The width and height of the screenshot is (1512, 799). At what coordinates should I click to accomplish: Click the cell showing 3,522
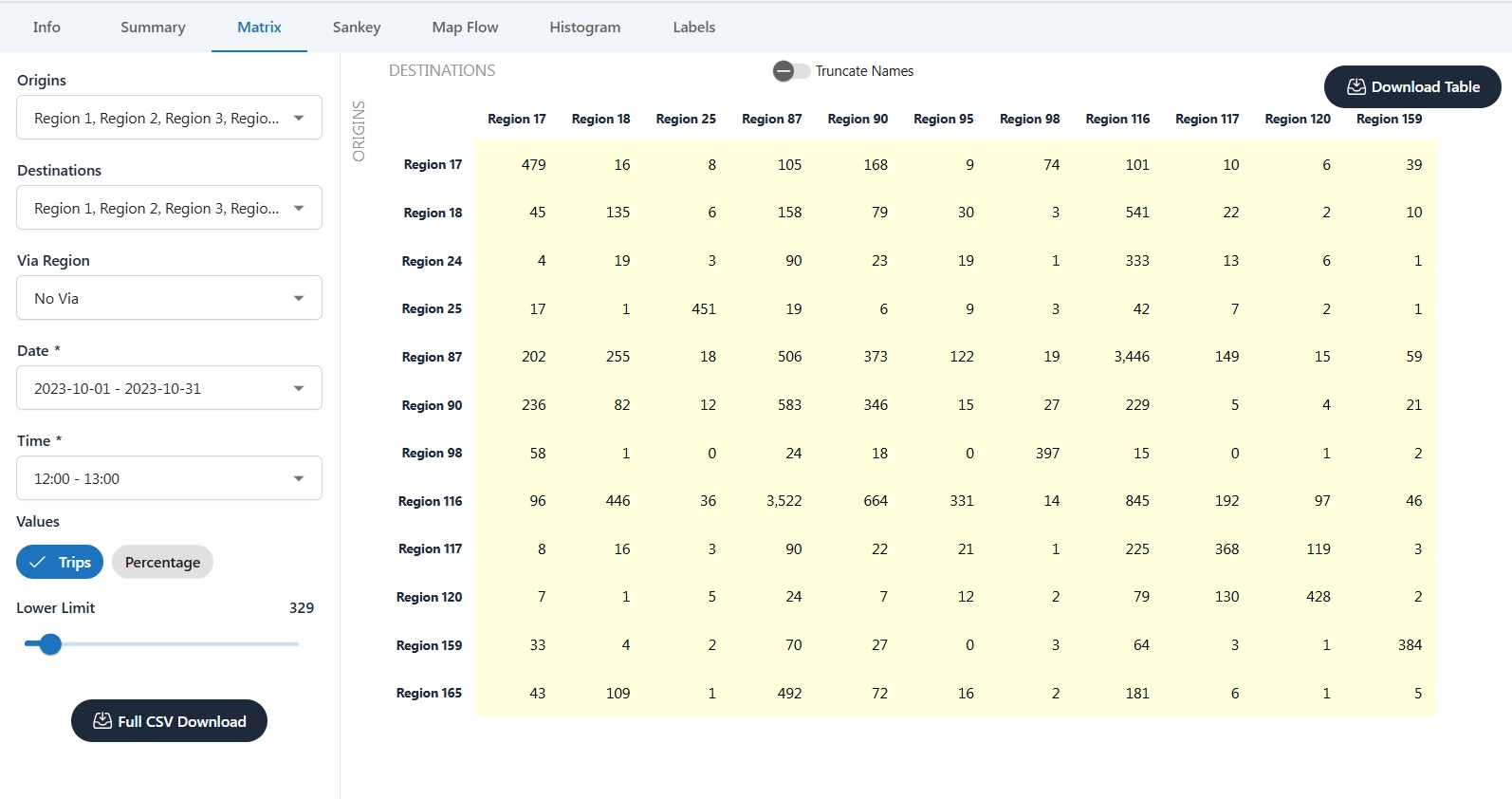[784, 501]
